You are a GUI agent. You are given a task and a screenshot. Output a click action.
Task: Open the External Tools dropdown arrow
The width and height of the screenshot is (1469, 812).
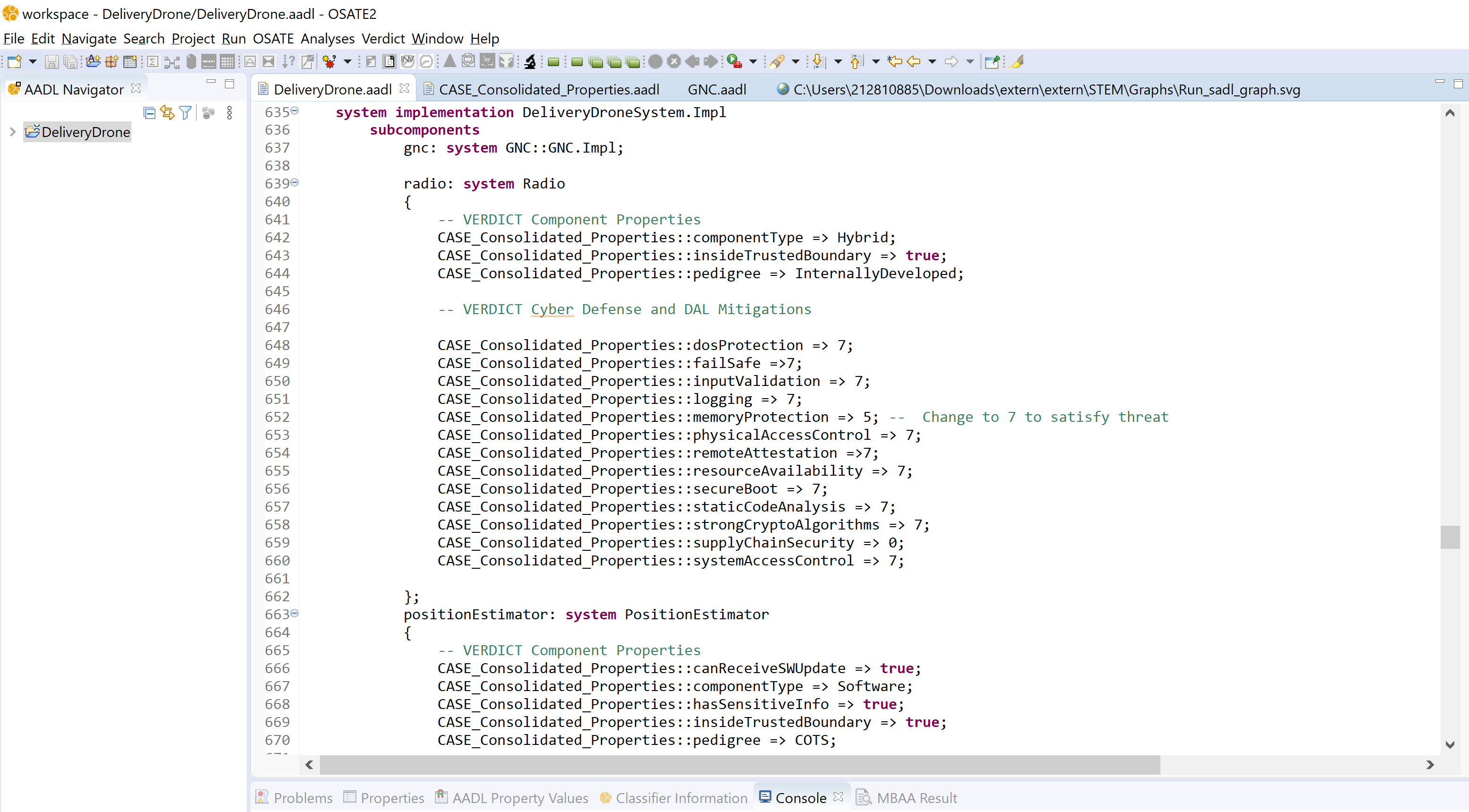[x=753, y=61]
